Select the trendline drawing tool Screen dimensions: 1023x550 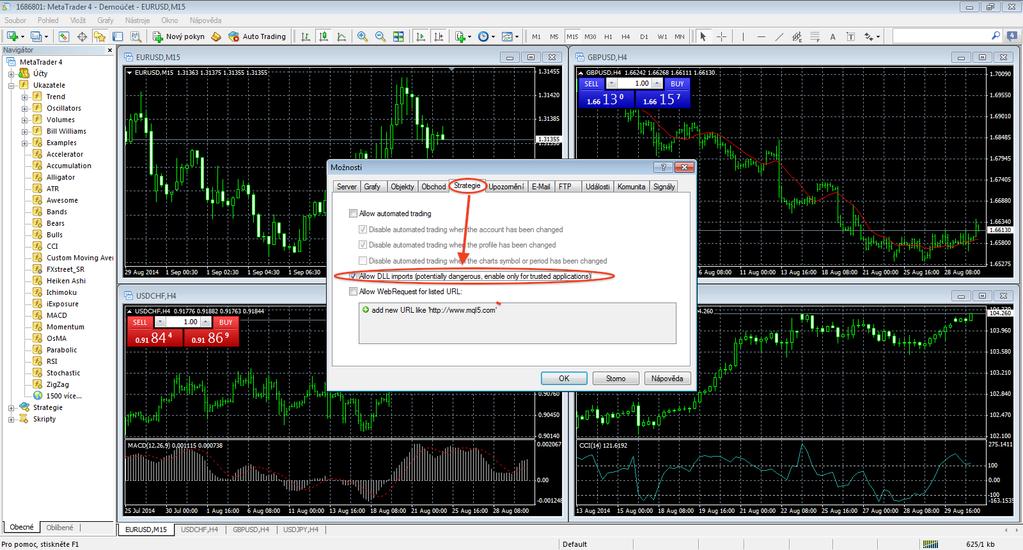coord(779,37)
